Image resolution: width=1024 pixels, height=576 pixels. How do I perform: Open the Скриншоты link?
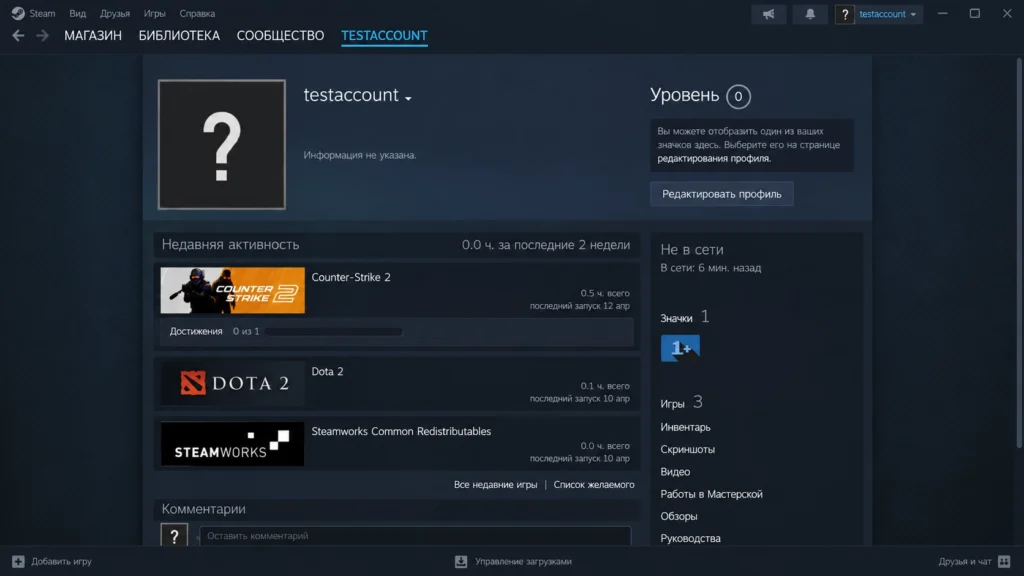point(687,449)
